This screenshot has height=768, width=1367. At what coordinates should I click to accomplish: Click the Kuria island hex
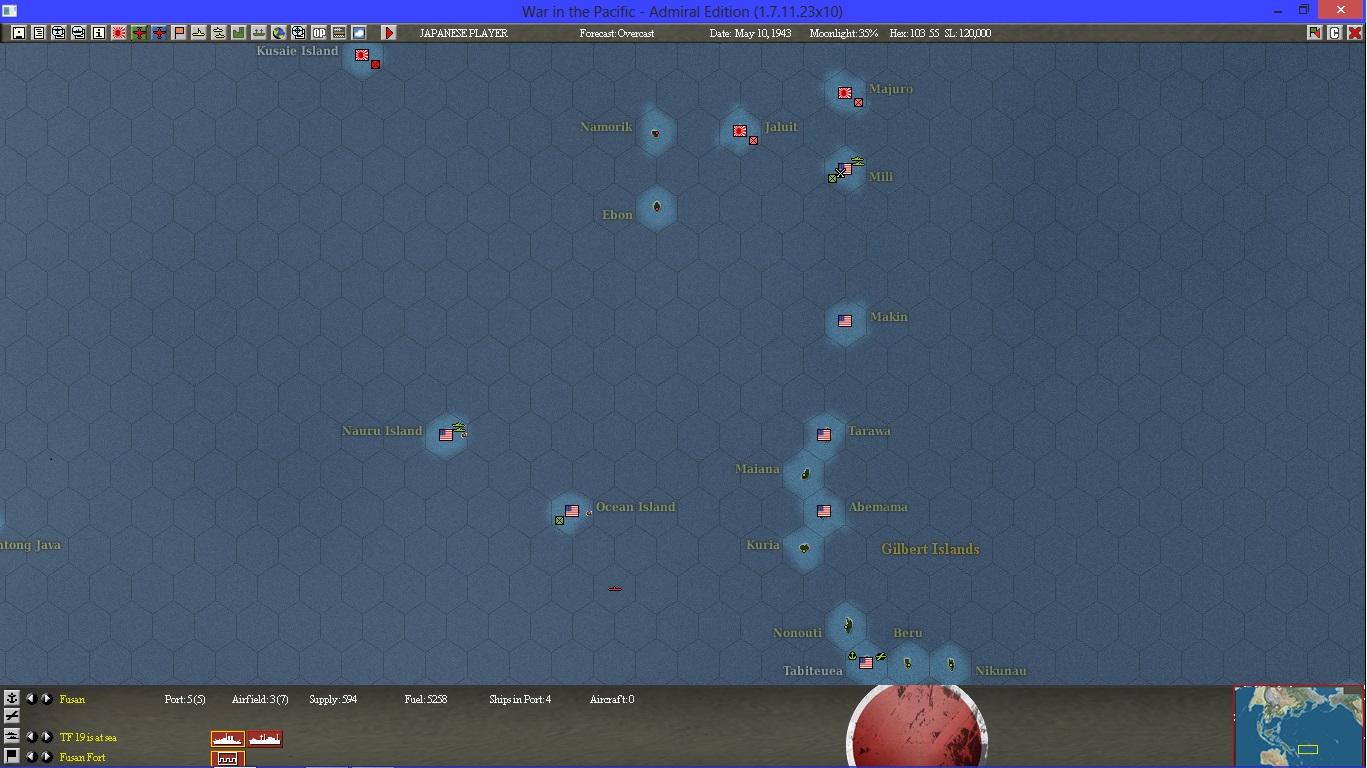tap(804, 548)
